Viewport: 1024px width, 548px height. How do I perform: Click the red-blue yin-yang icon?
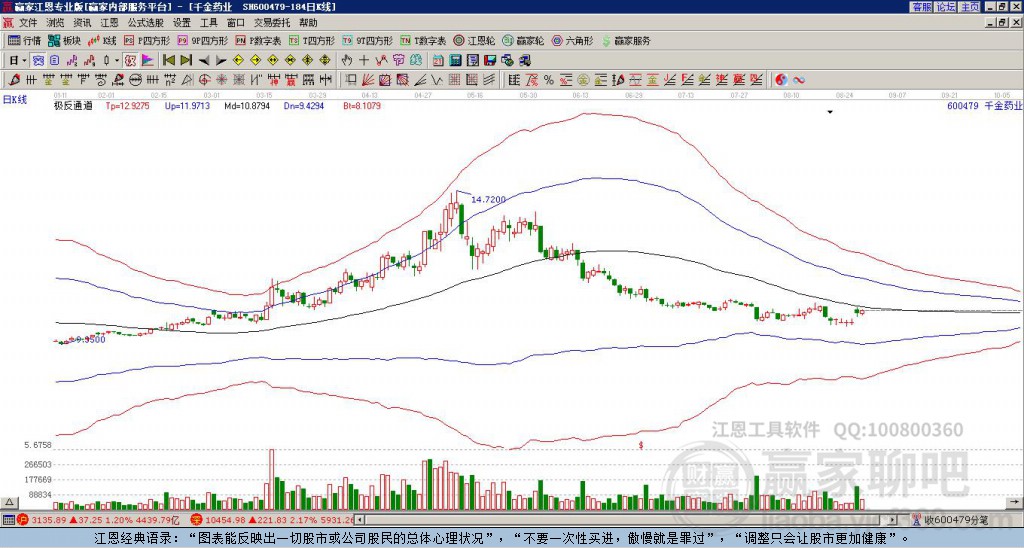pos(781,80)
